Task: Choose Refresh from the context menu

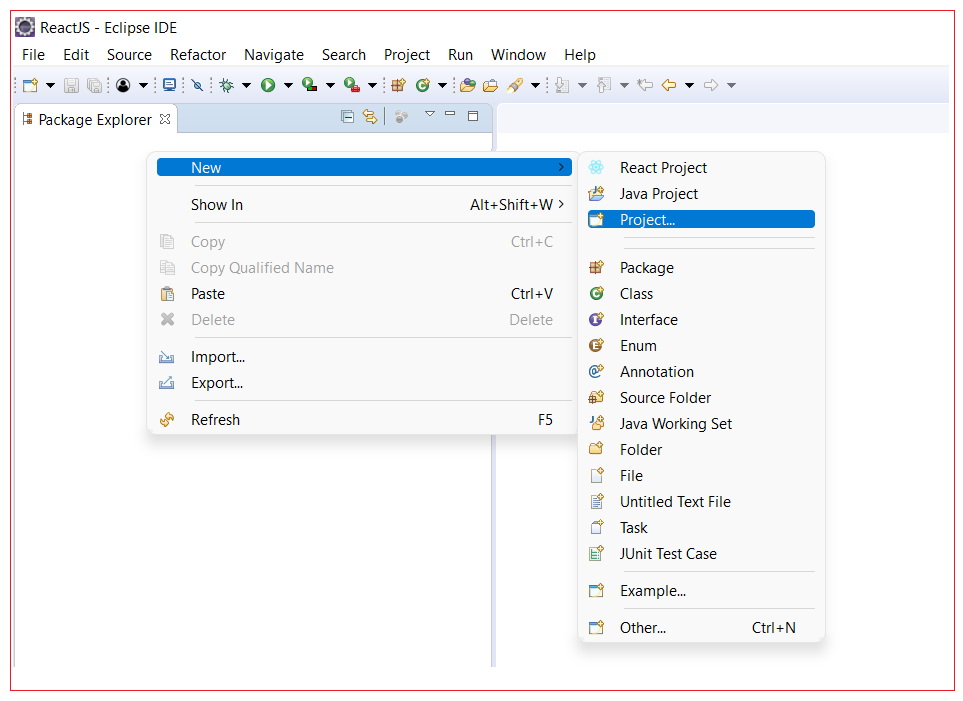Action: coord(364,420)
